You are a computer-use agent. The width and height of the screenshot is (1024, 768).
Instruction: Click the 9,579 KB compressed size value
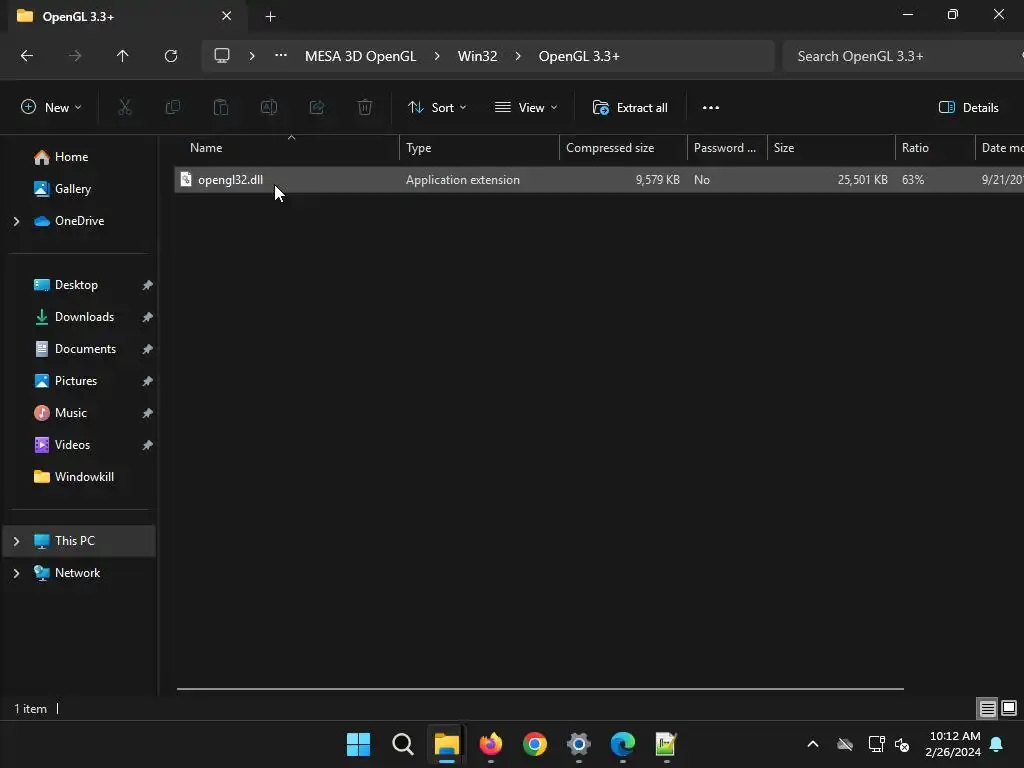point(658,180)
